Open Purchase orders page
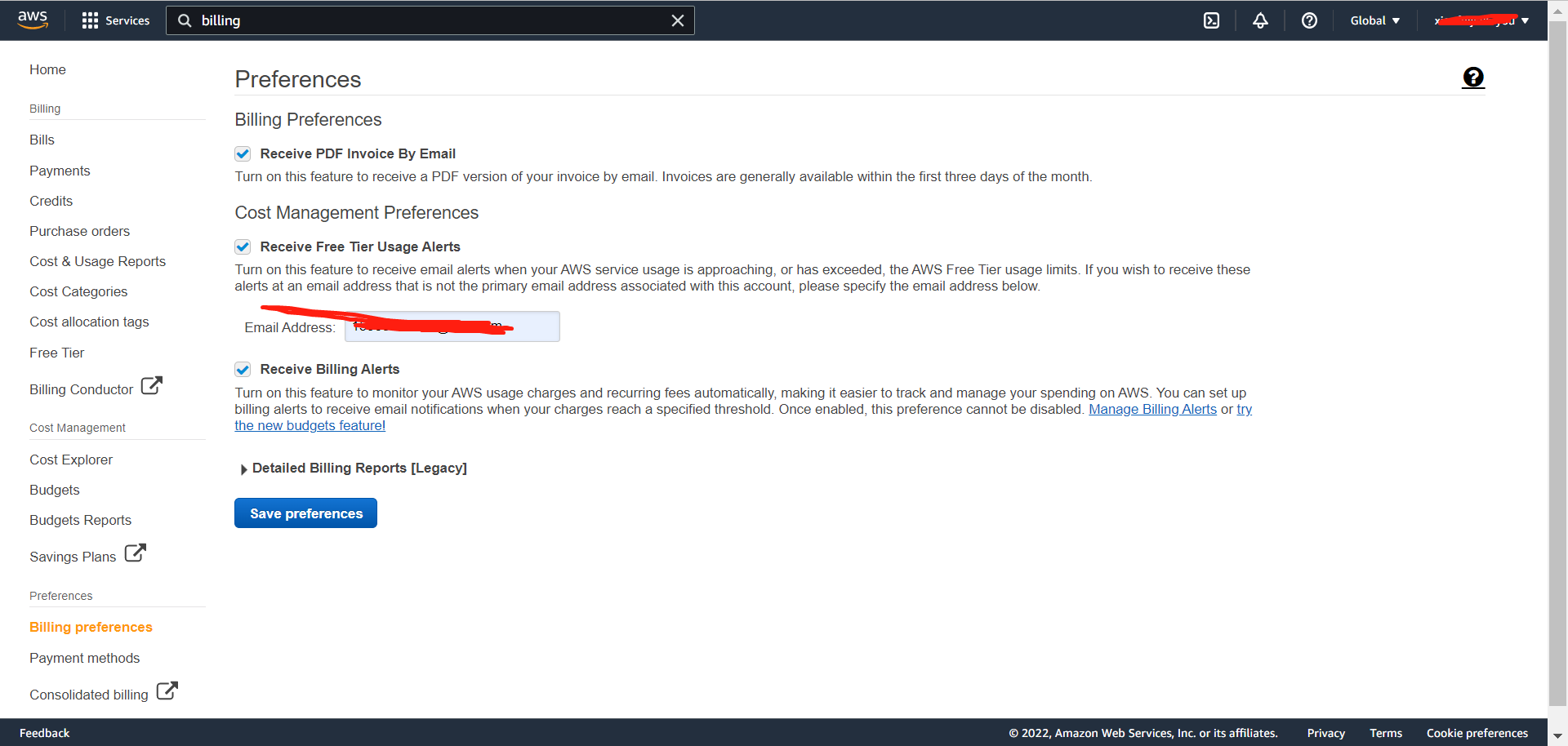 click(x=79, y=231)
